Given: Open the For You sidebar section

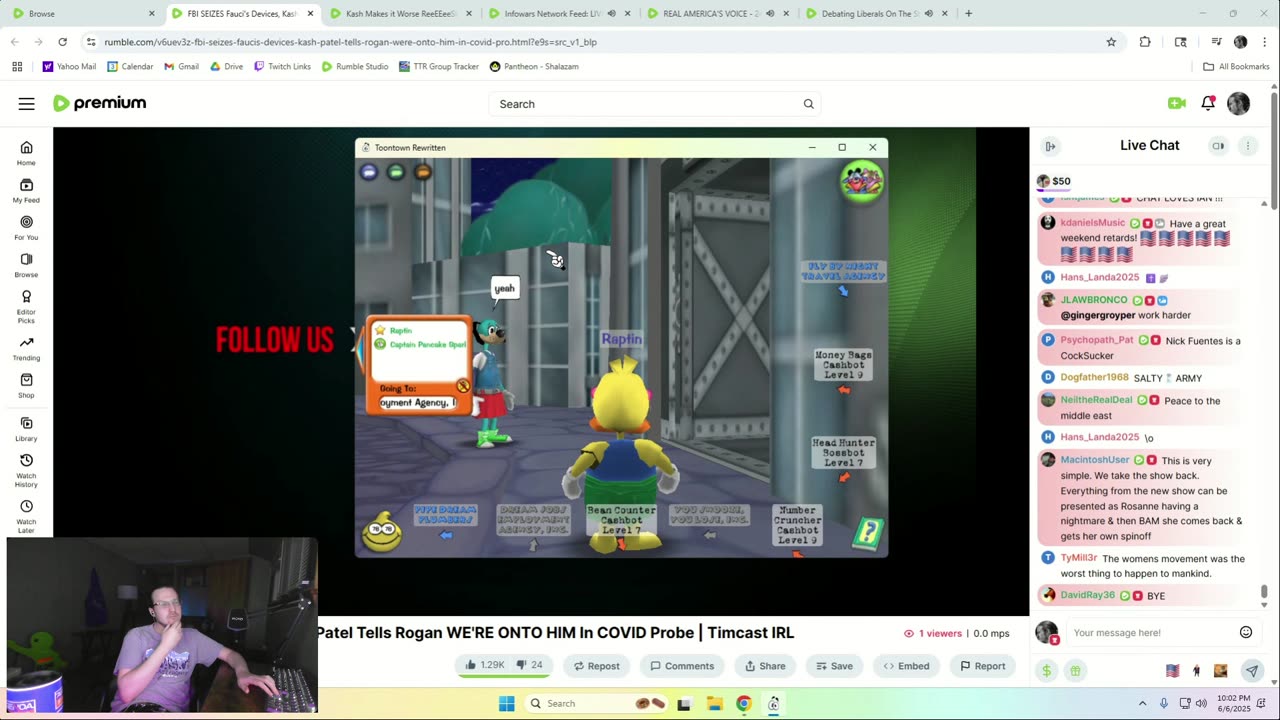Looking at the screenshot, I should 26,227.
